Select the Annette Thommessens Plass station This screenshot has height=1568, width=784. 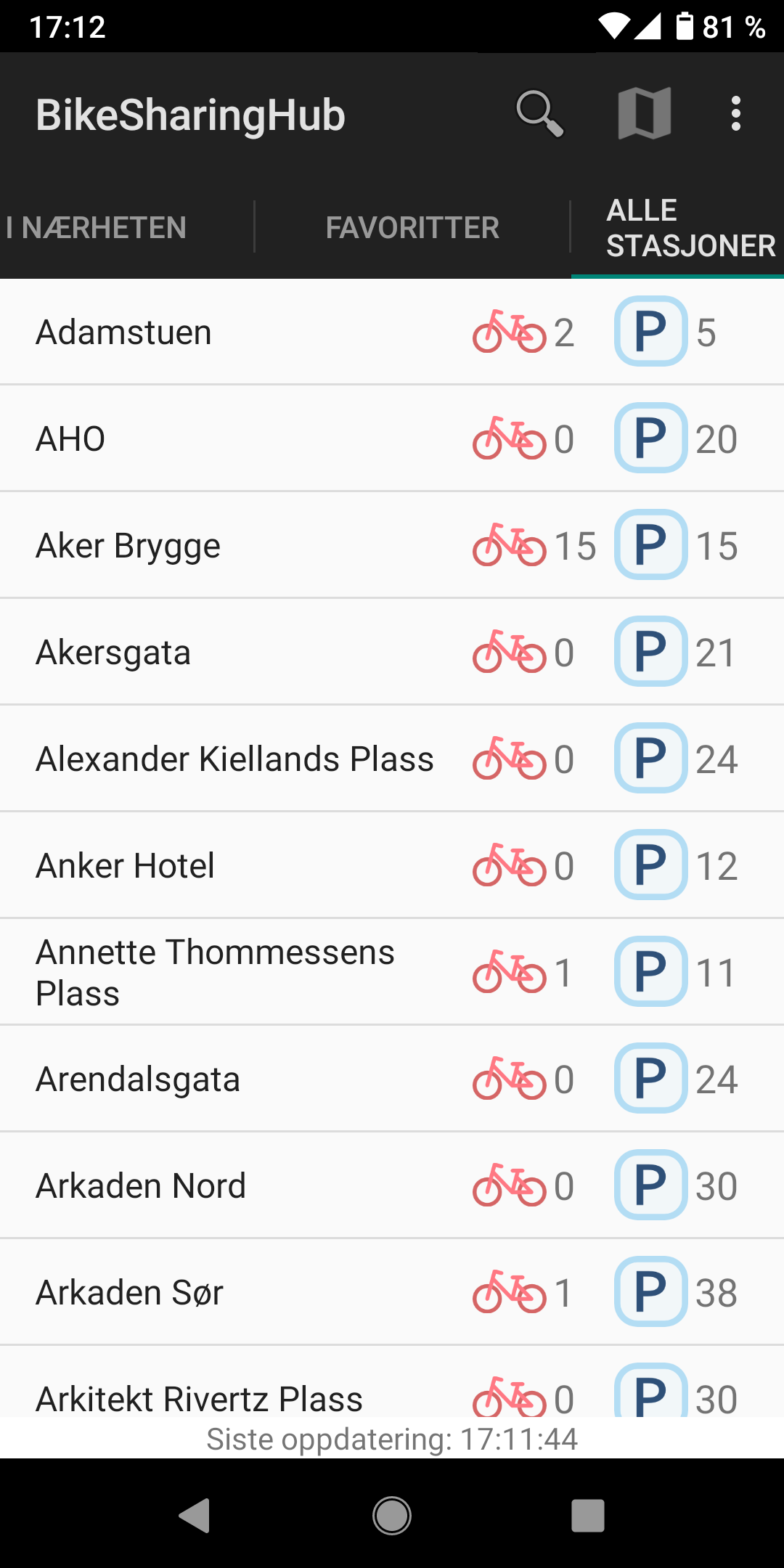(215, 972)
